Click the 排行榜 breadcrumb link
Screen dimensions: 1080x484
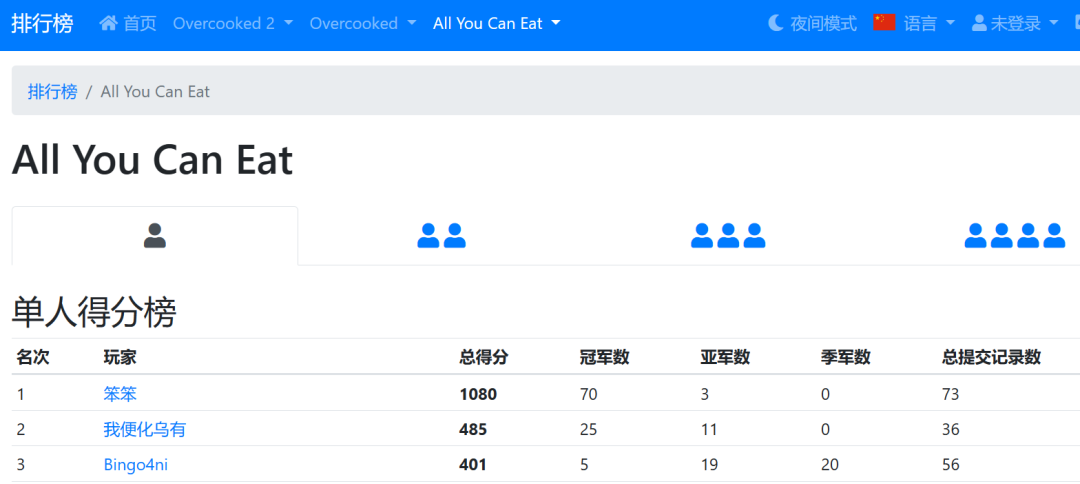click(52, 91)
